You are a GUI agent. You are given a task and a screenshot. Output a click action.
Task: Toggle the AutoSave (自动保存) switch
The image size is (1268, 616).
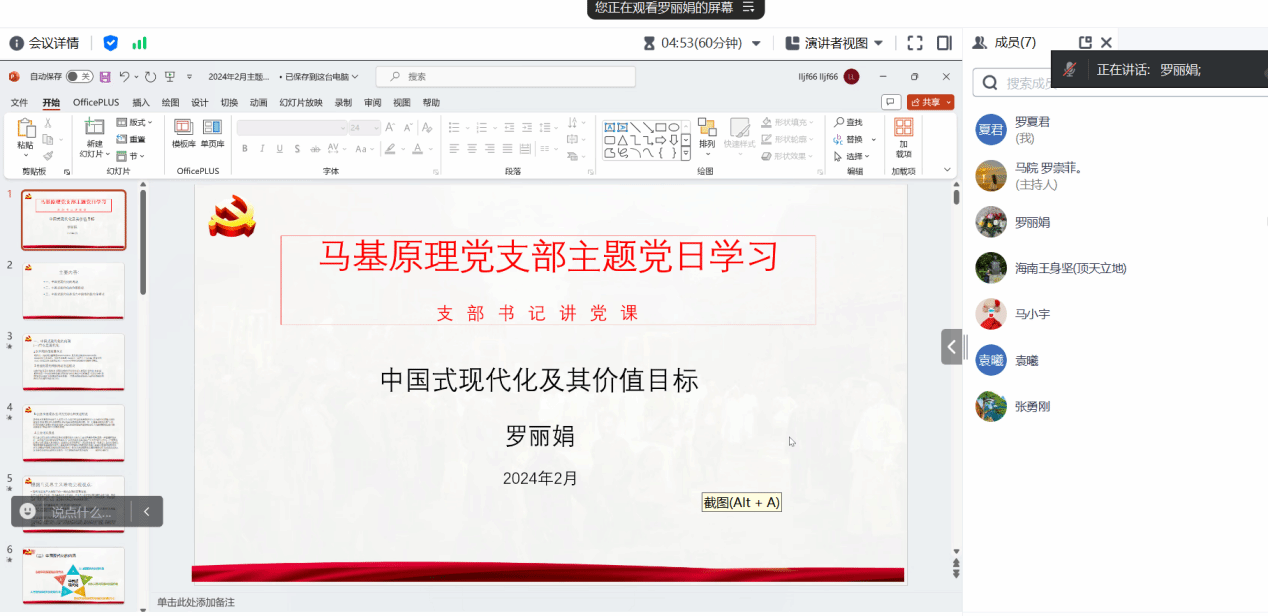(x=79, y=77)
